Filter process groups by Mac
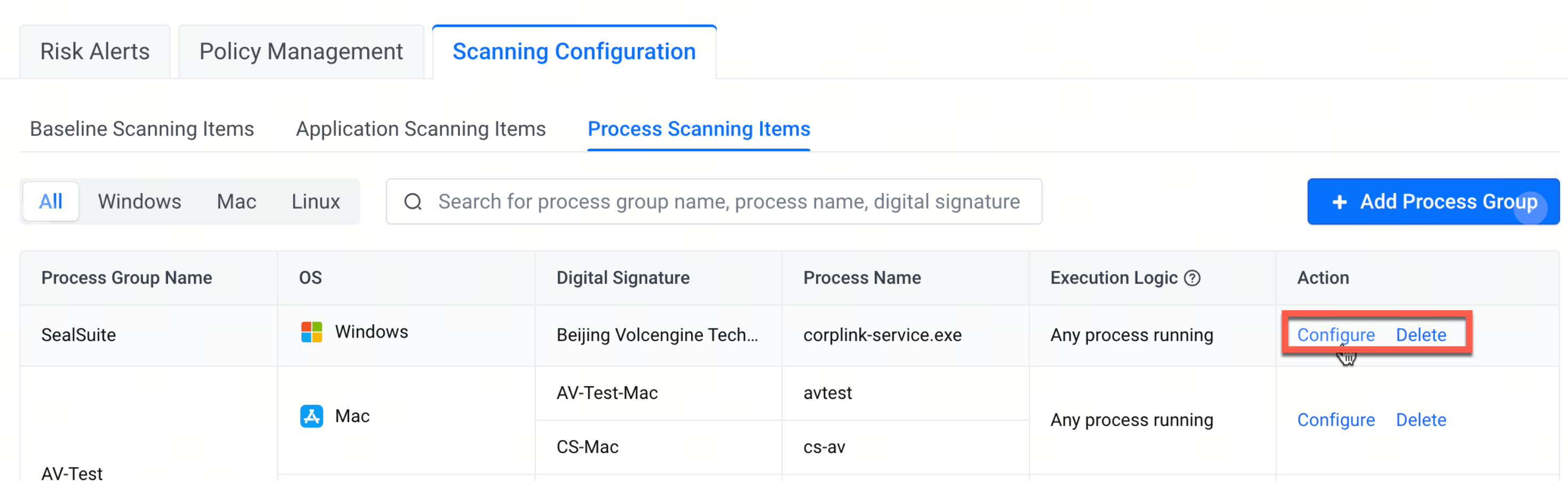The width and height of the screenshot is (1568, 481). pyautogui.click(x=236, y=202)
